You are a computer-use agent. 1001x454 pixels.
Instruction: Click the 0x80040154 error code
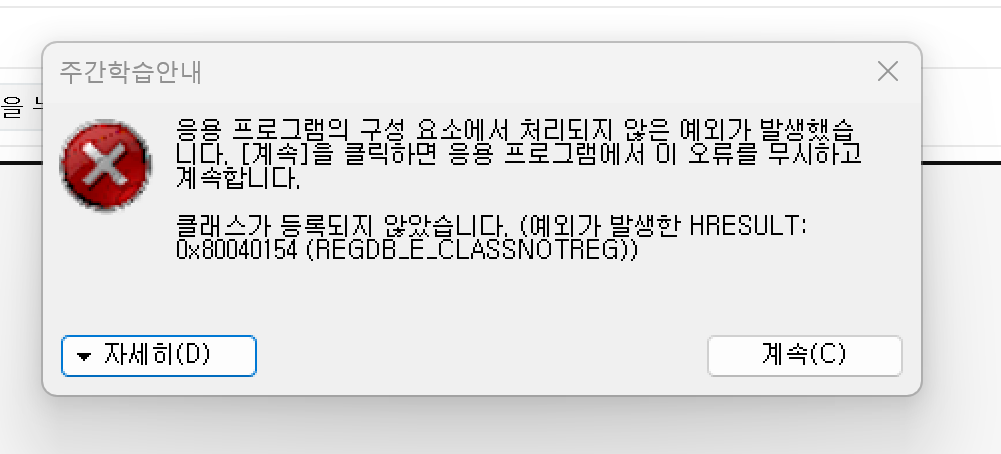[236, 250]
